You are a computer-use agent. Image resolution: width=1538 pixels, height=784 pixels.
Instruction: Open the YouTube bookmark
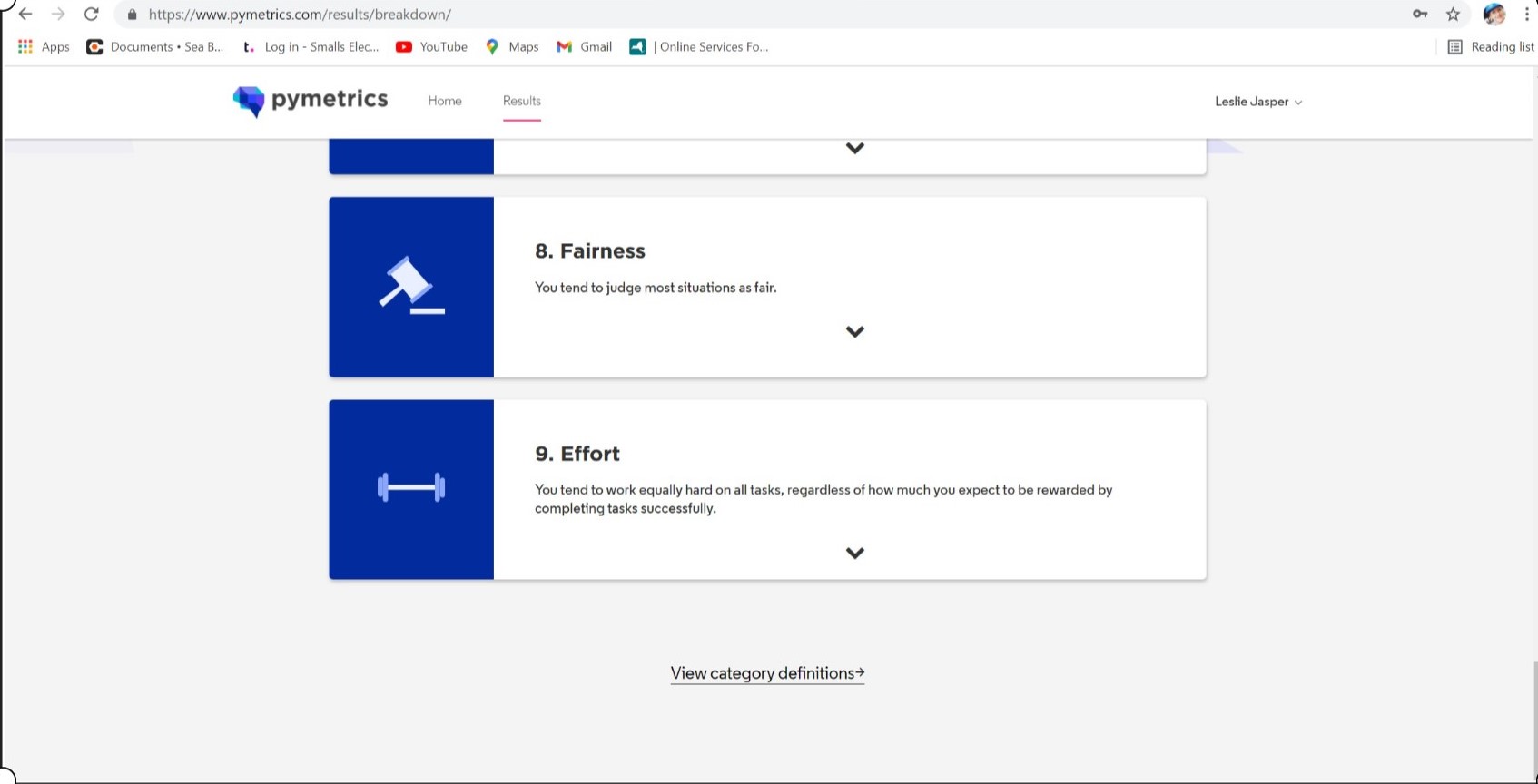(x=432, y=47)
